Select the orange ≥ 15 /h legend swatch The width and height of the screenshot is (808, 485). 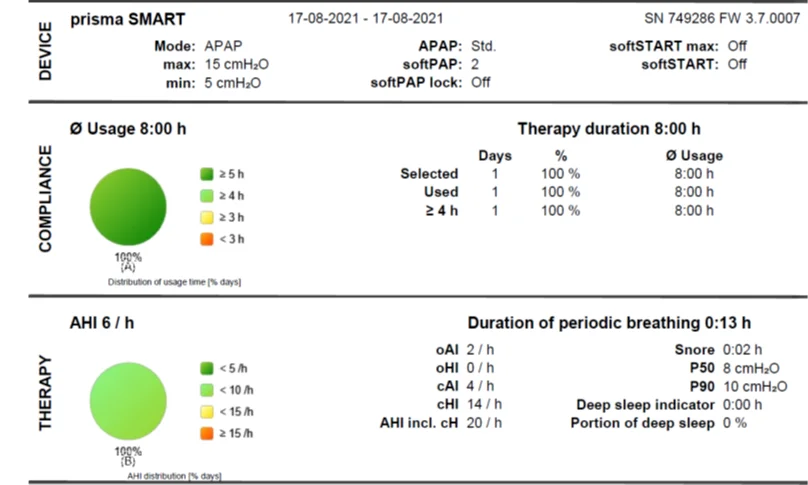pyautogui.click(x=207, y=432)
